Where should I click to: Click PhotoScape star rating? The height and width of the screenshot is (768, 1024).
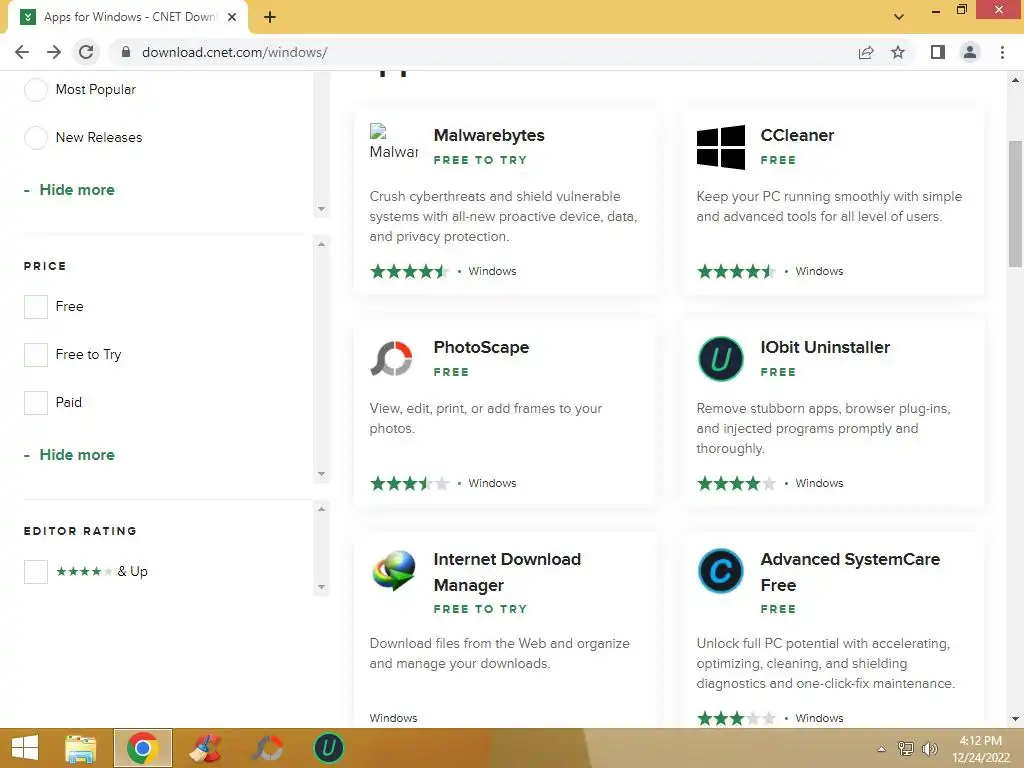click(x=409, y=484)
